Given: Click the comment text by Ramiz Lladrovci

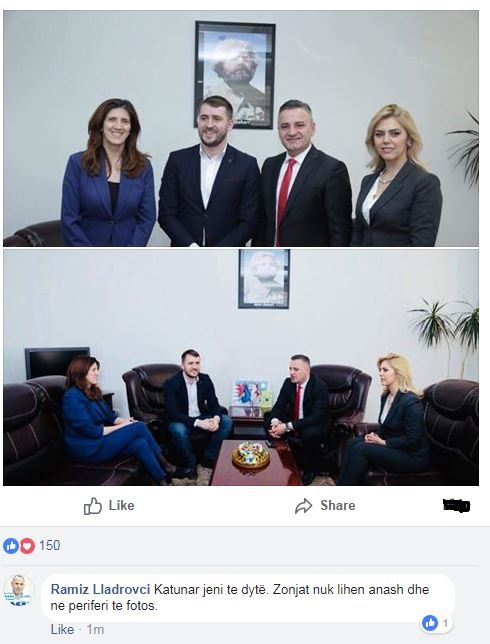Looking at the screenshot, I should [240, 597].
